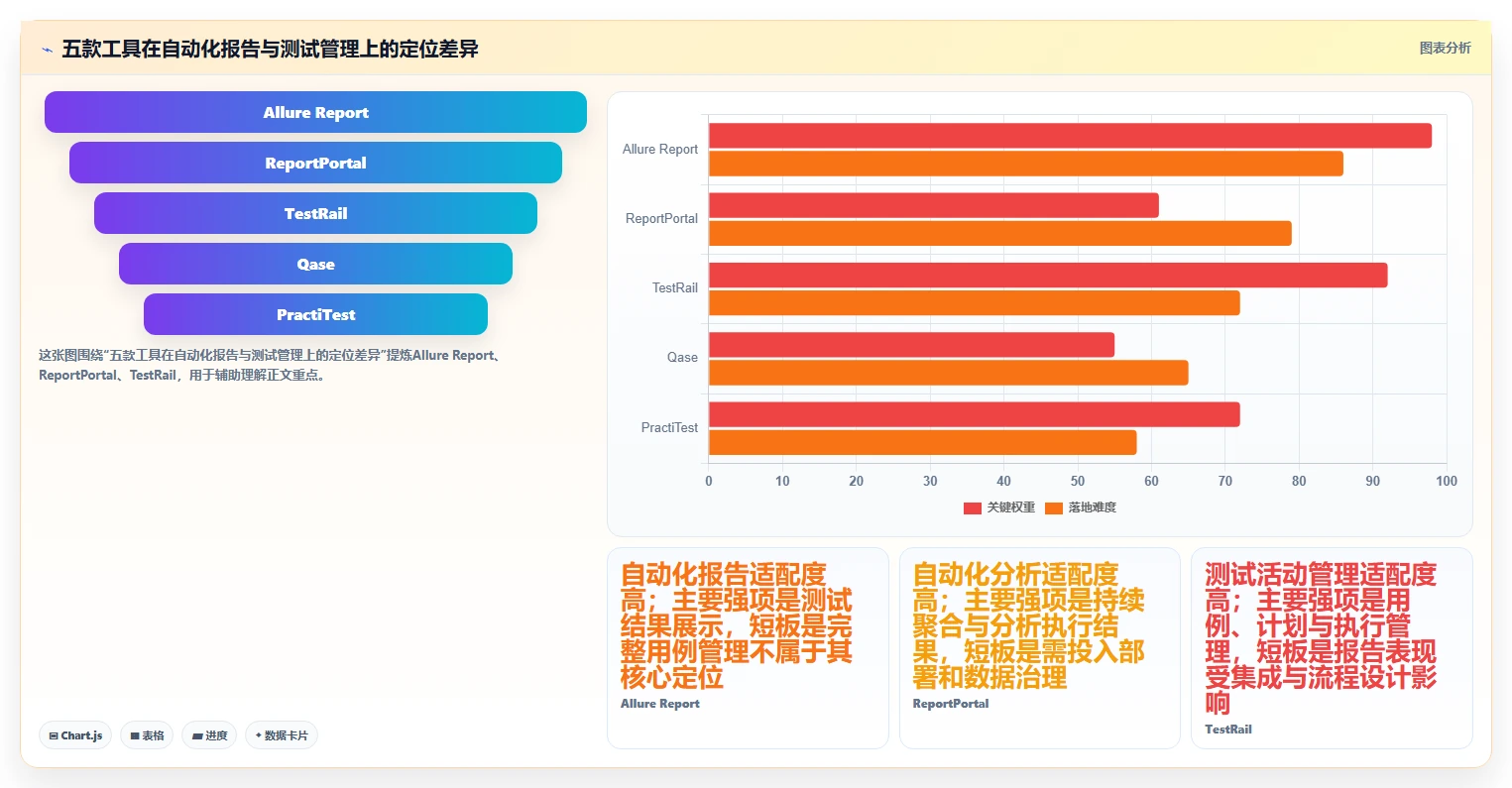Click the icon before the header title

[47, 50]
